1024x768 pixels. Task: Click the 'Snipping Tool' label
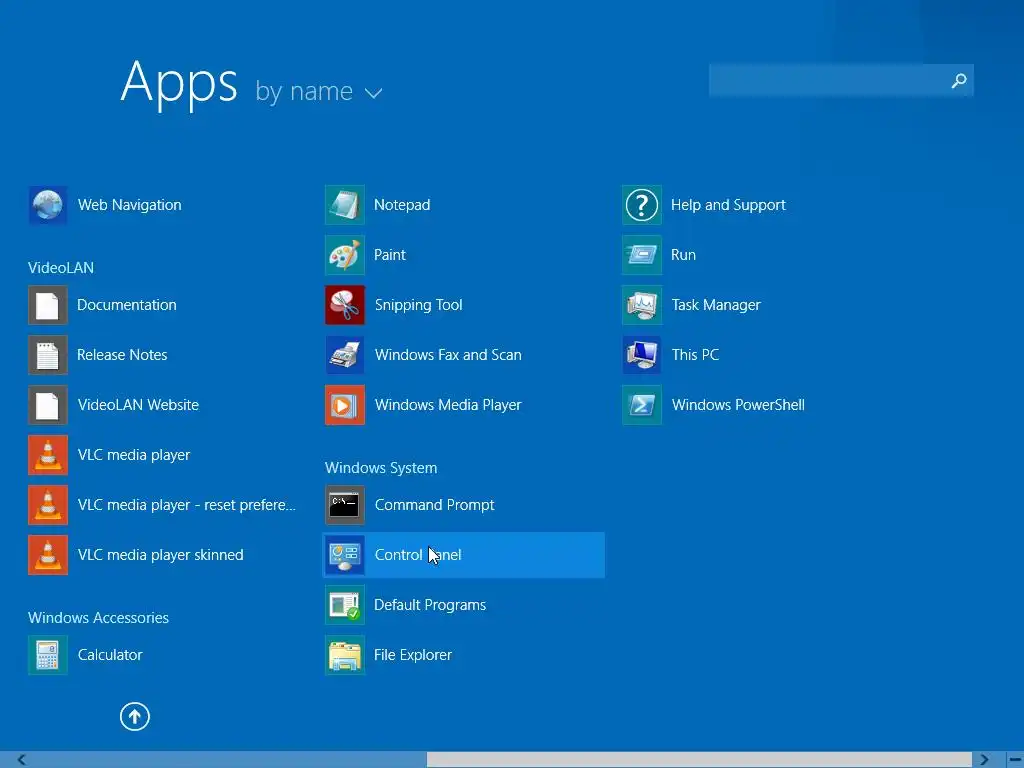(x=418, y=305)
